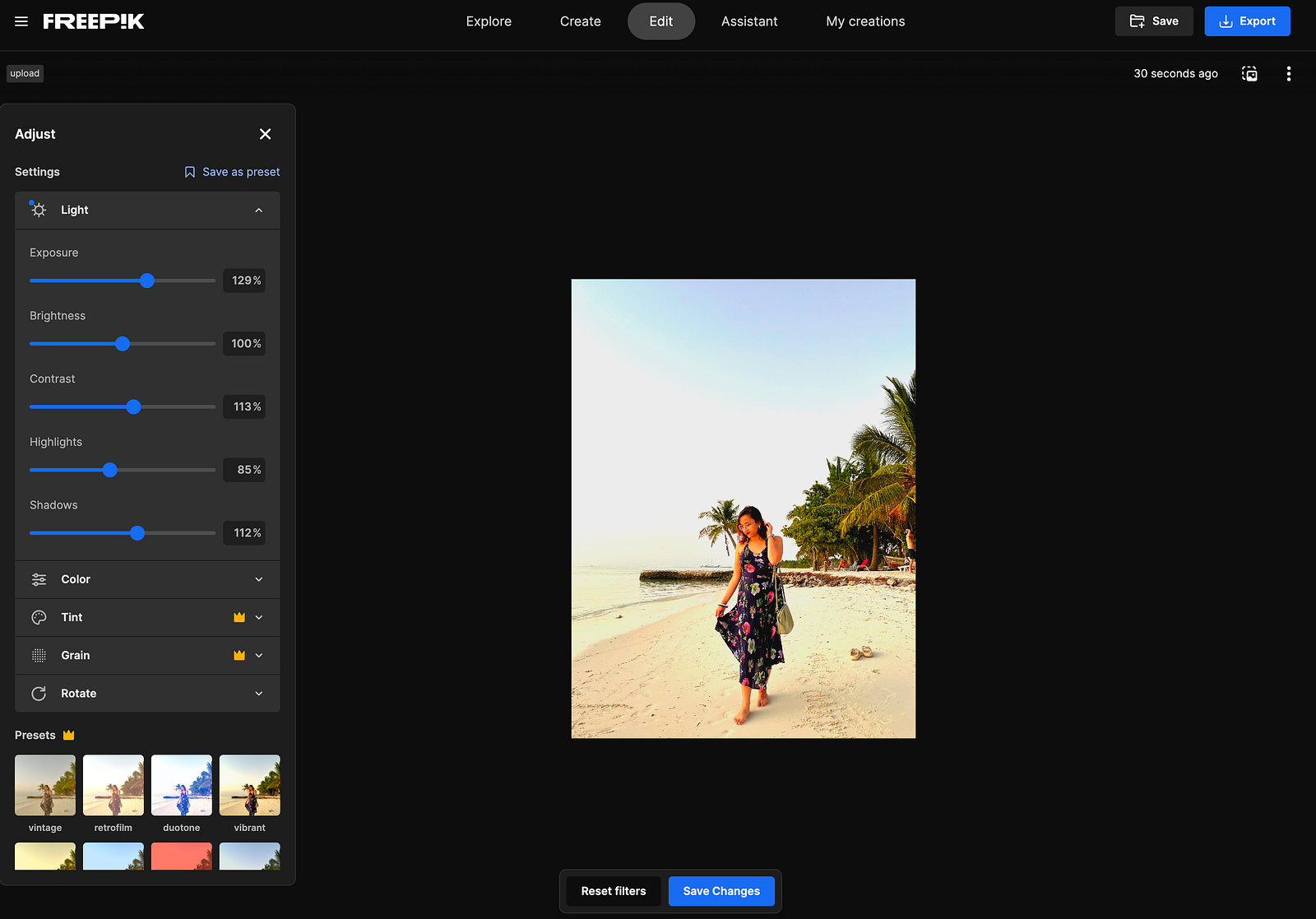1316x919 pixels.
Task: Close the Adjust panel
Action: coord(265,134)
